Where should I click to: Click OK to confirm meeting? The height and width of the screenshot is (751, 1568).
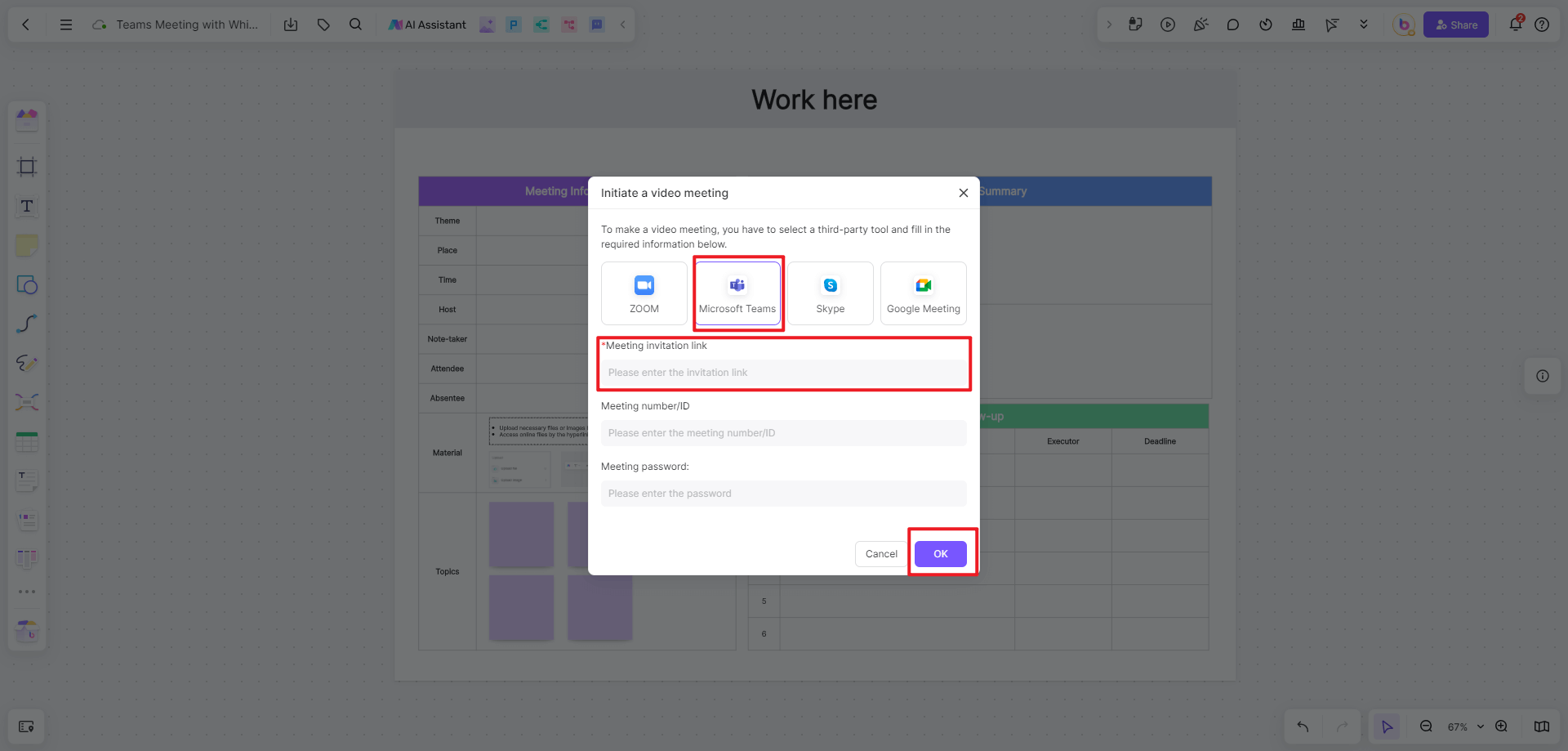pos(941,554)
